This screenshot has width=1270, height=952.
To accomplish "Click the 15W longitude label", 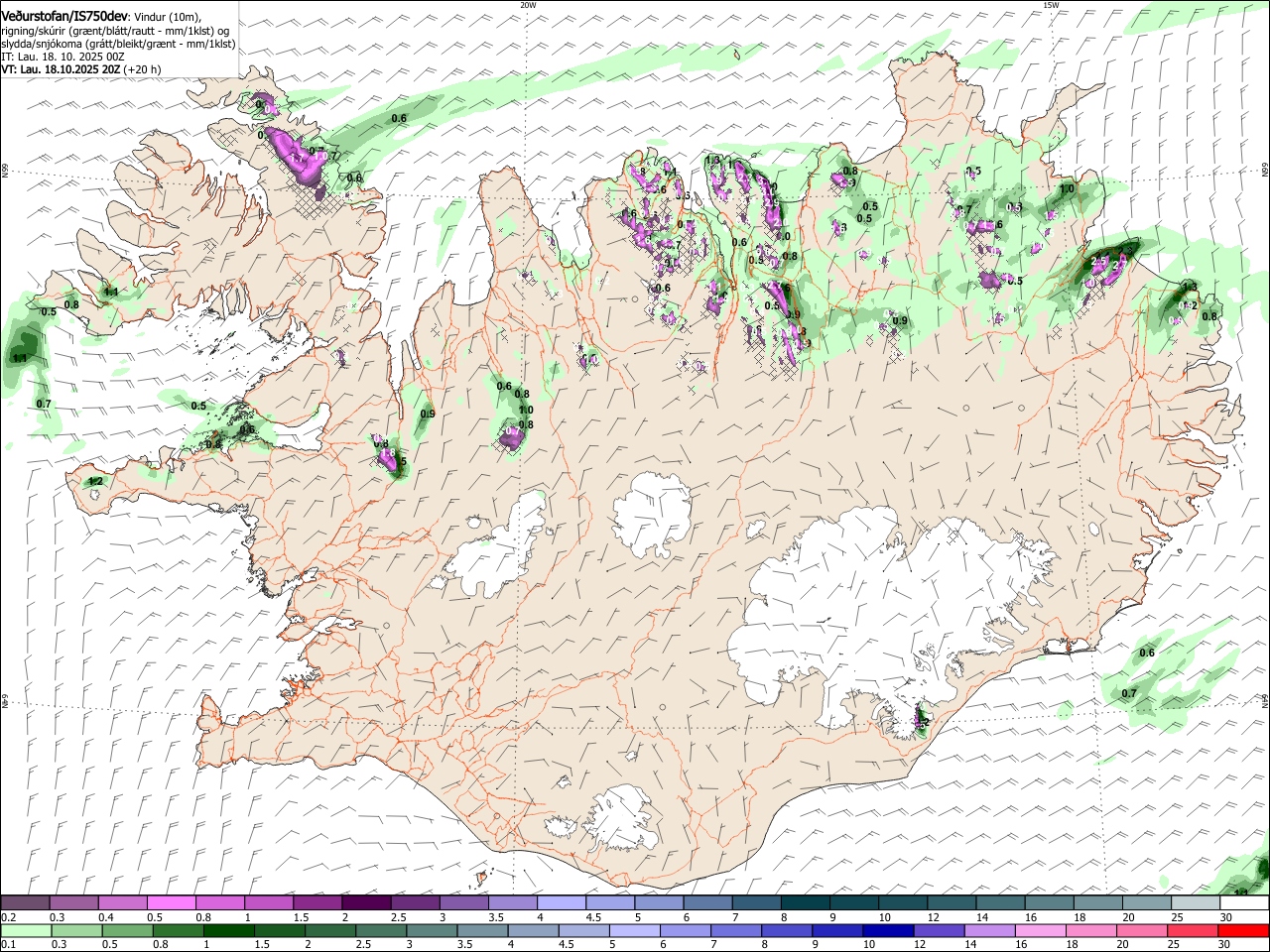I will click(x=1051, y=5).
